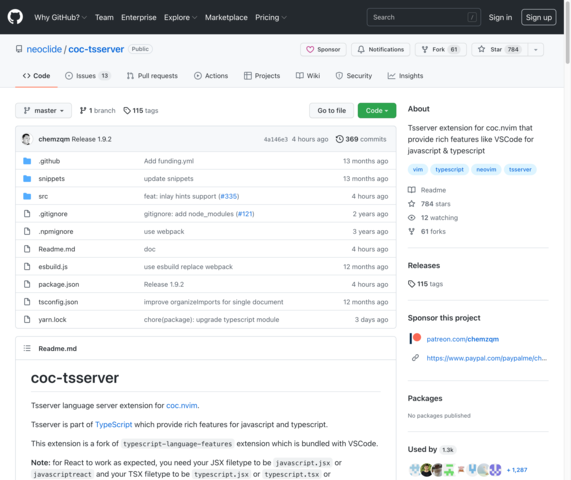Screen dimensions: 571x480
Task: View the 369 commits history
Action: pyautogui.click(x=361, y=139)
